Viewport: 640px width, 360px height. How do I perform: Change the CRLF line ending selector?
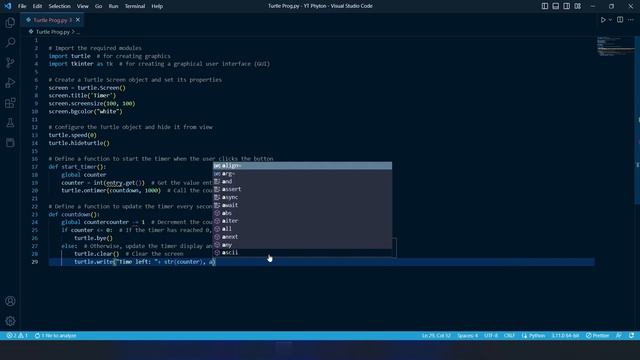[509, 336]
